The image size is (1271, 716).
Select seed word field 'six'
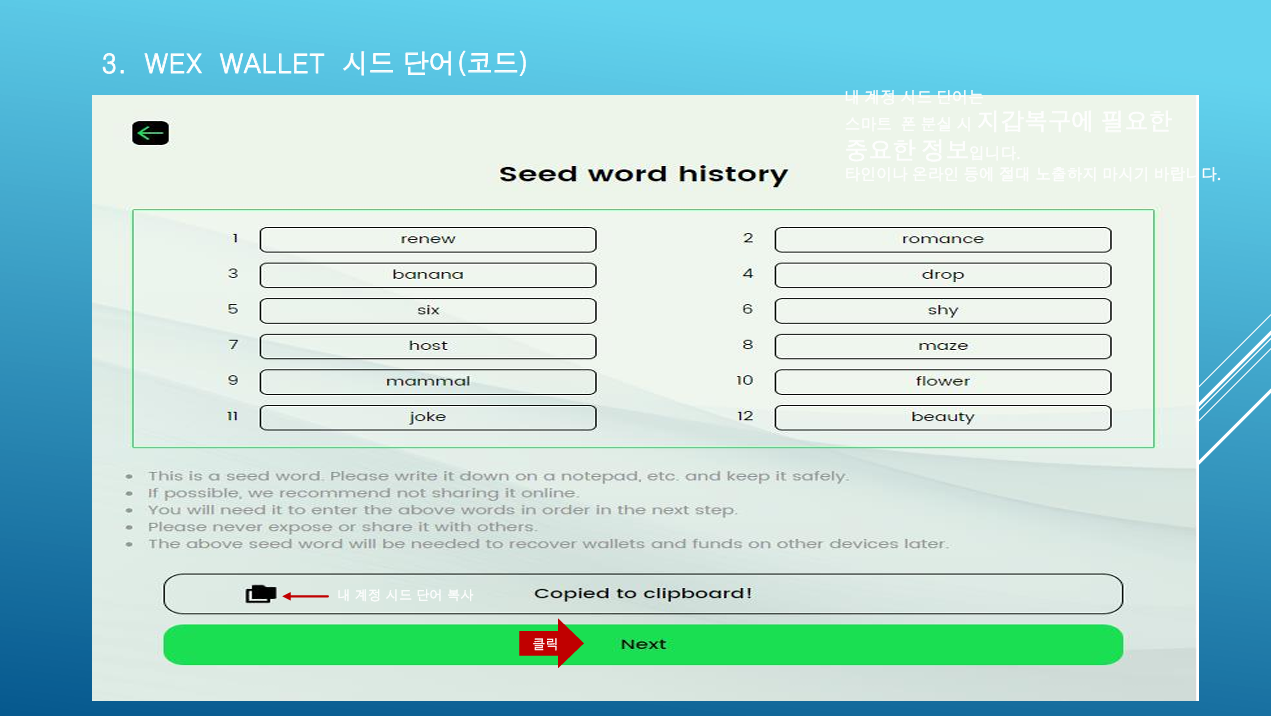(x=428, y=311)
